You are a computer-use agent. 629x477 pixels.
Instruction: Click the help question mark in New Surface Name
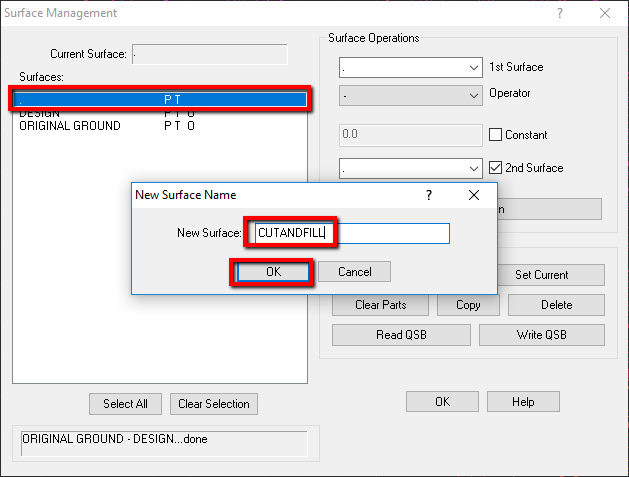click(428, 195)
